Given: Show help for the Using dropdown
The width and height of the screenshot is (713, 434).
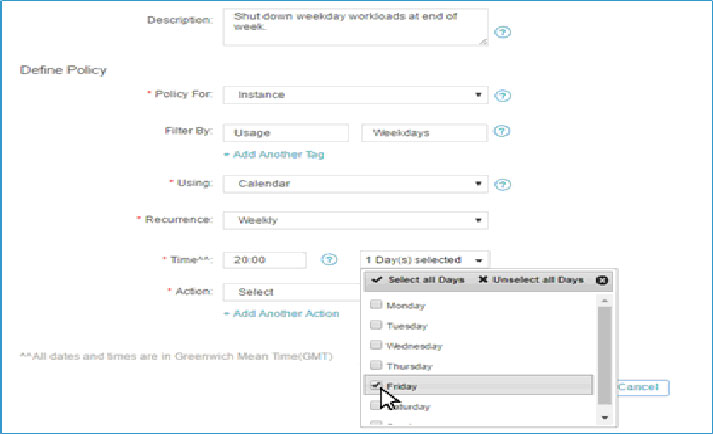Looking at the screenshot, I should point(502,184).
